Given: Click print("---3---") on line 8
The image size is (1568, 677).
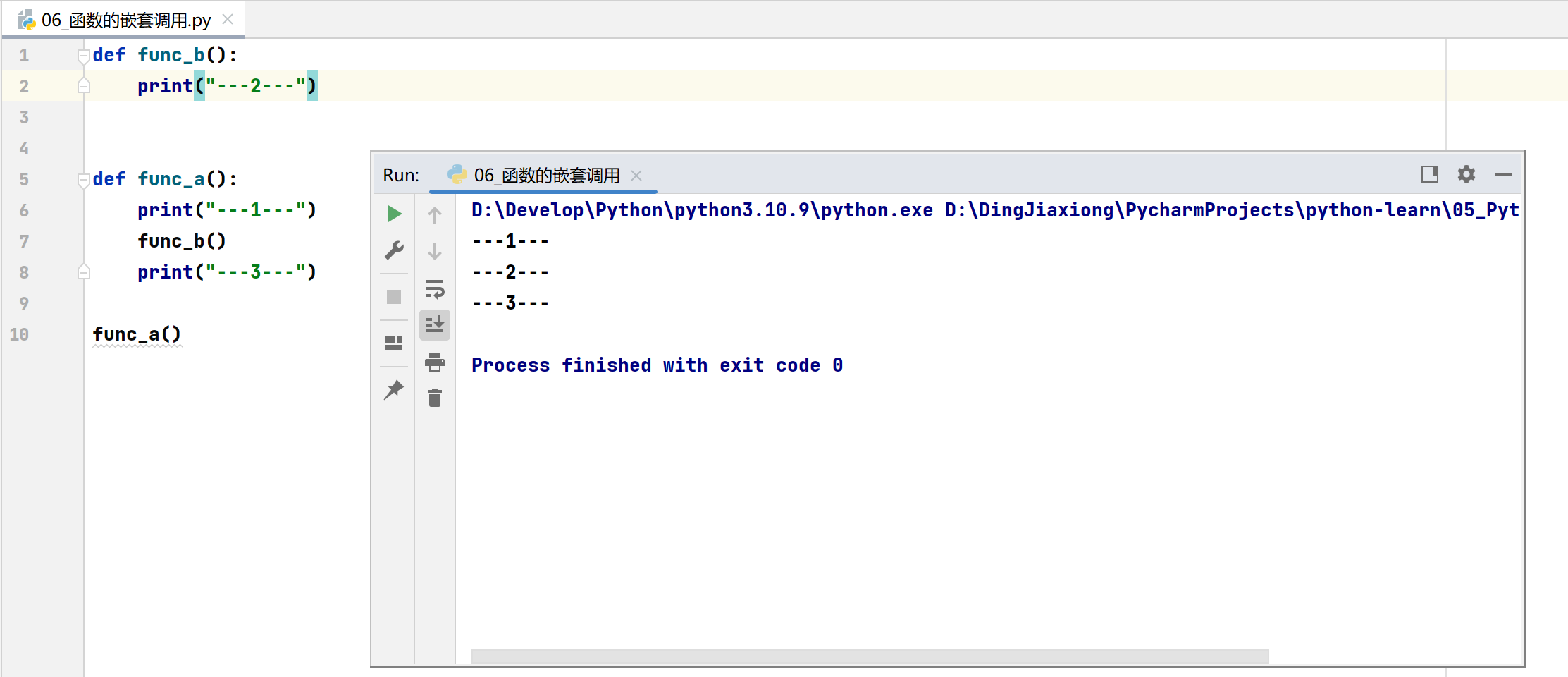Looking at the screenshot, I should click(x=227, y=272).
